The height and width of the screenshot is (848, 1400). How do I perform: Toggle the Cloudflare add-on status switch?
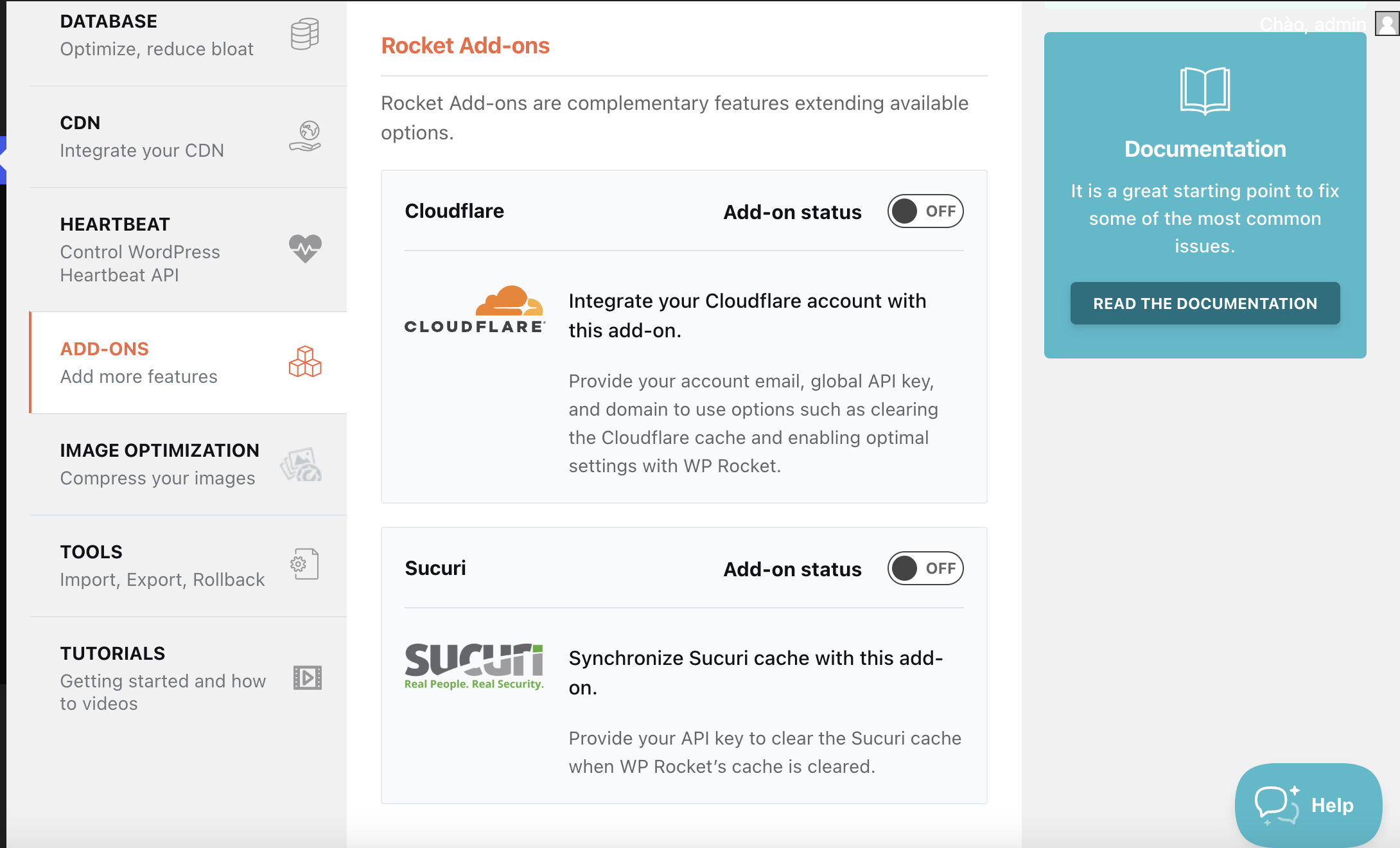coord(925,211)
